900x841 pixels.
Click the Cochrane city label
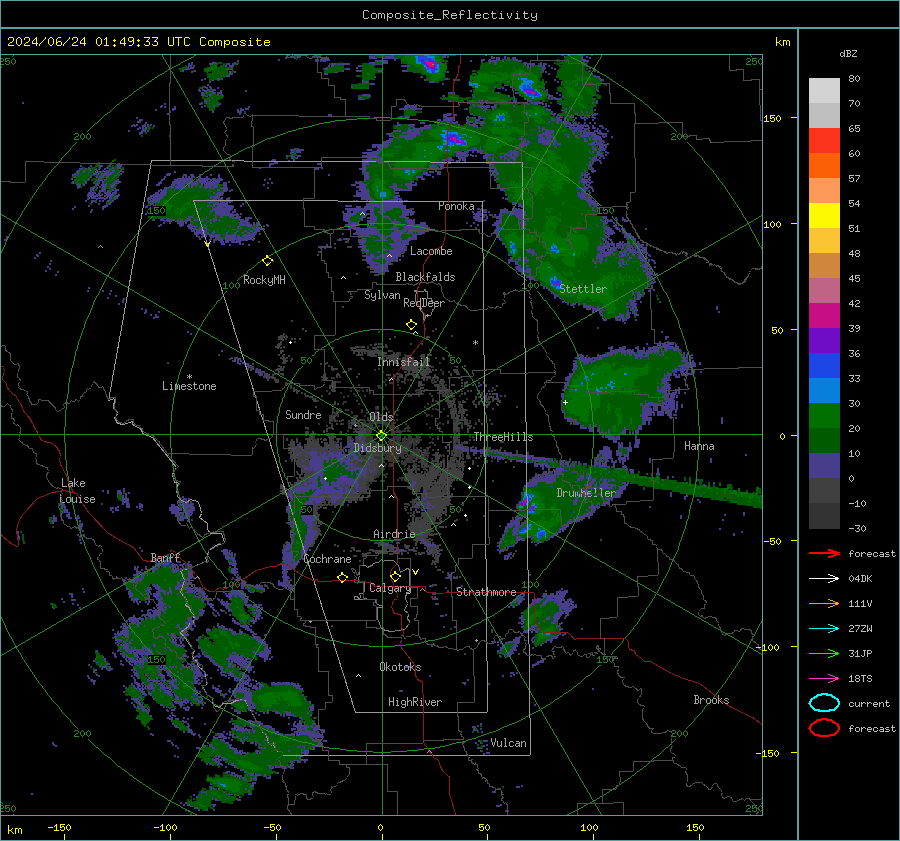click(327, 559)
